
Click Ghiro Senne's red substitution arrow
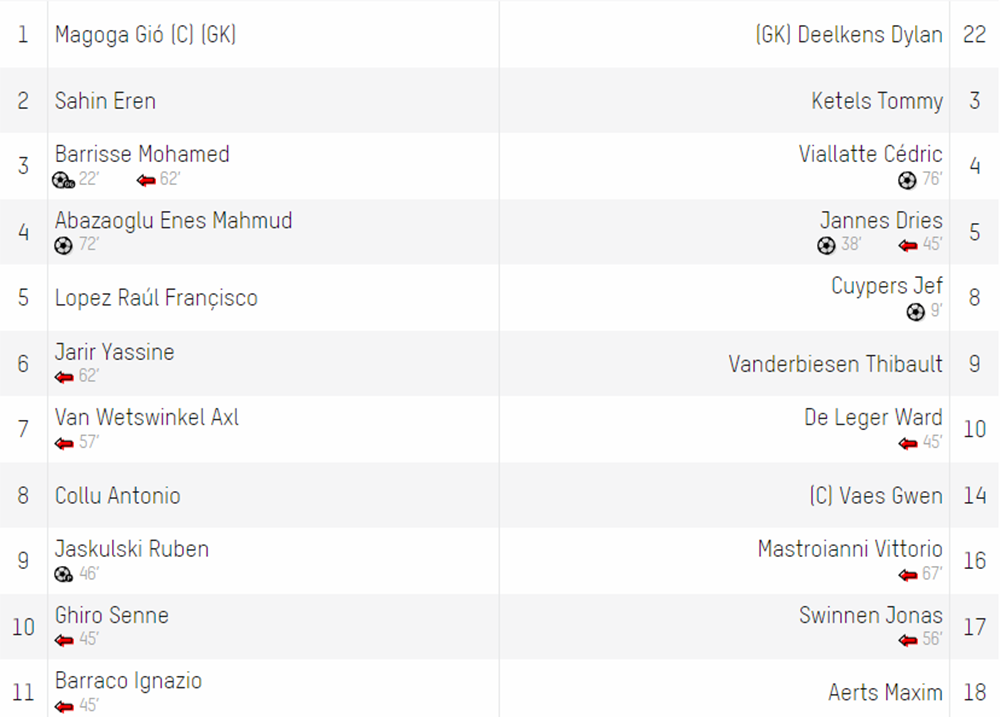pyautogui.click(x=64, y=640)
